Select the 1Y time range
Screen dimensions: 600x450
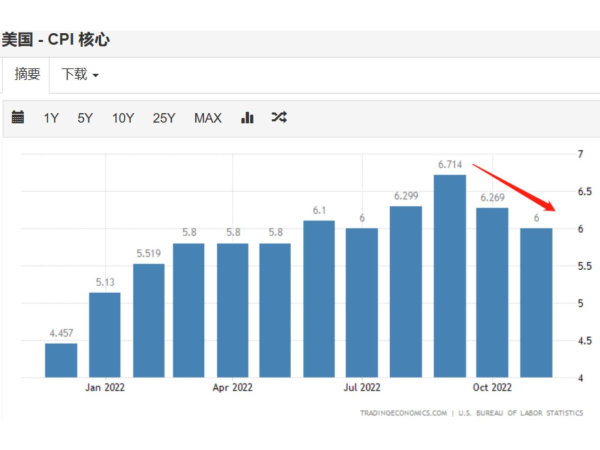pos(51,118)
